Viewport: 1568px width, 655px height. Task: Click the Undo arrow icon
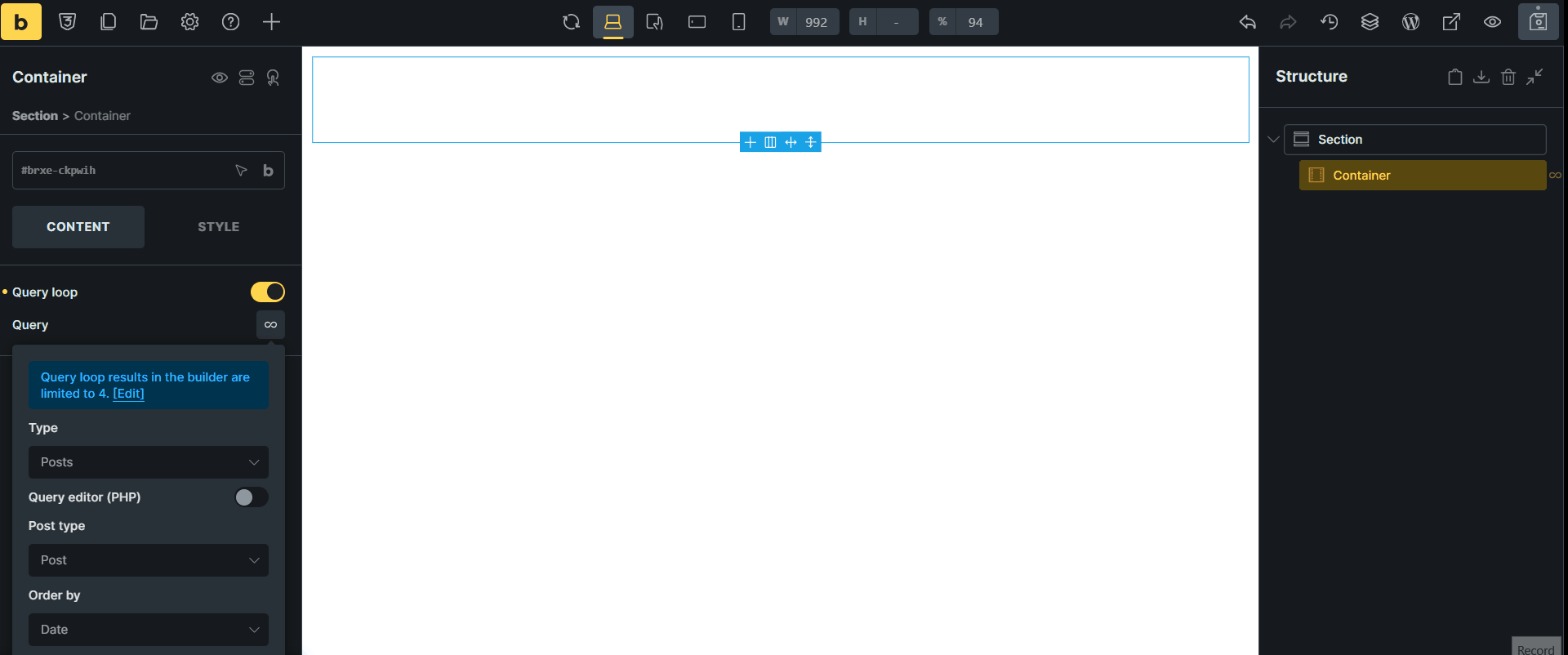coord(1247,22)
